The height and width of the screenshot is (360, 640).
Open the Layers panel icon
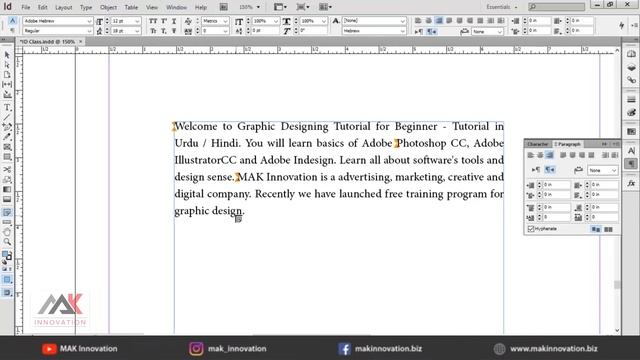(631, 67)
